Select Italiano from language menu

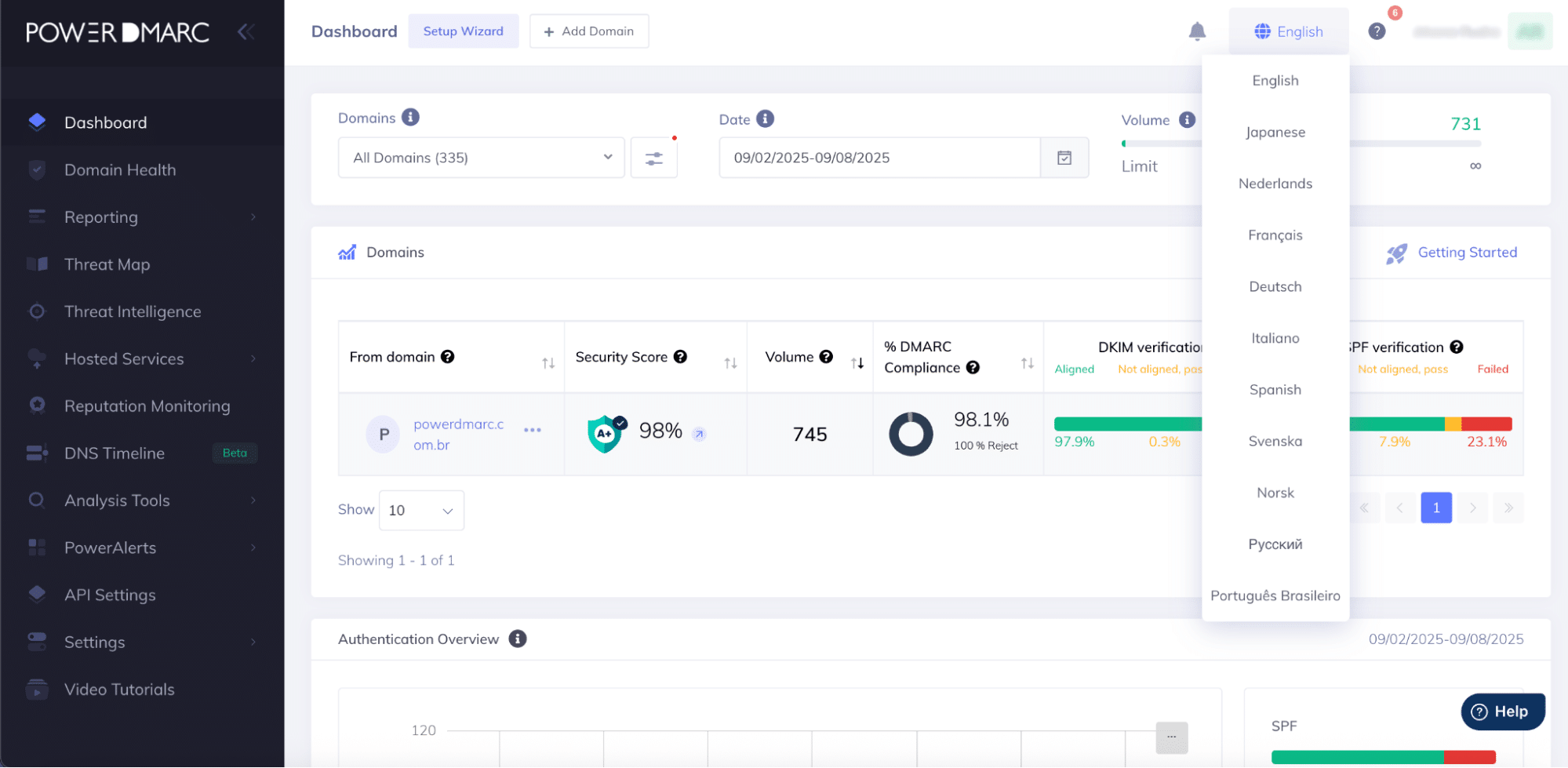pos(1275,338)
